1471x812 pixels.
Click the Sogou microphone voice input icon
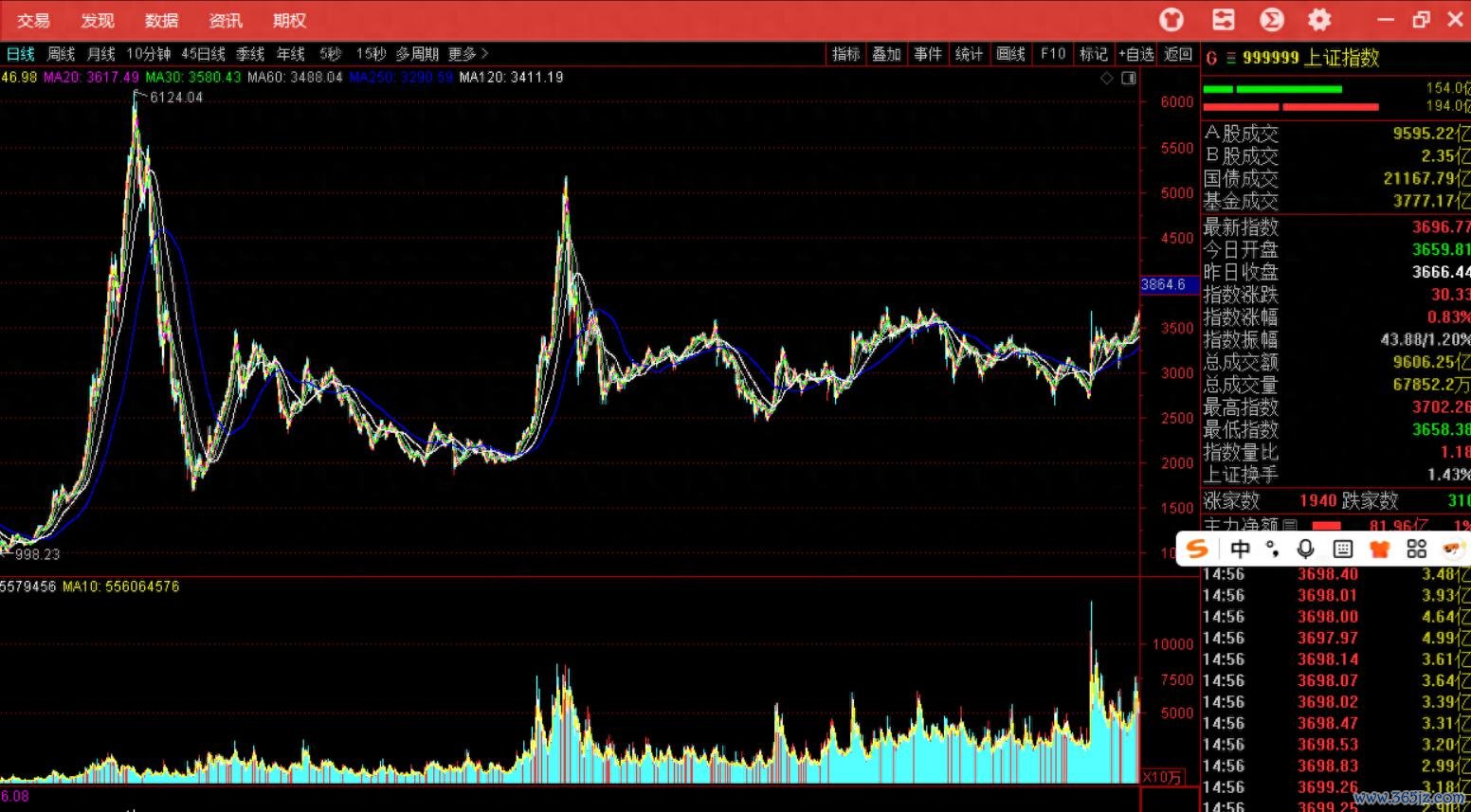coord(1305,549)
